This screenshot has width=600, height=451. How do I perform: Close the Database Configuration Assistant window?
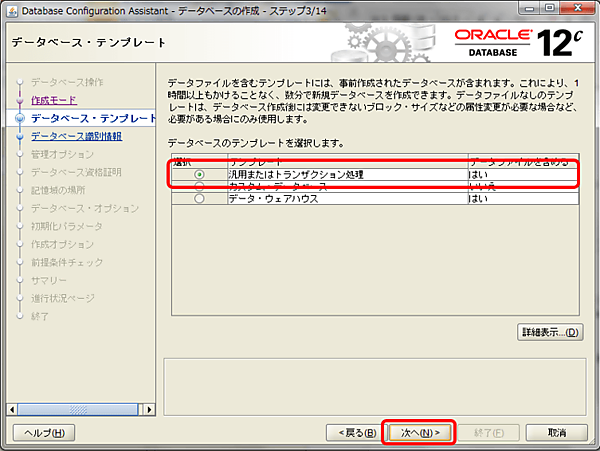click(578, 8)
